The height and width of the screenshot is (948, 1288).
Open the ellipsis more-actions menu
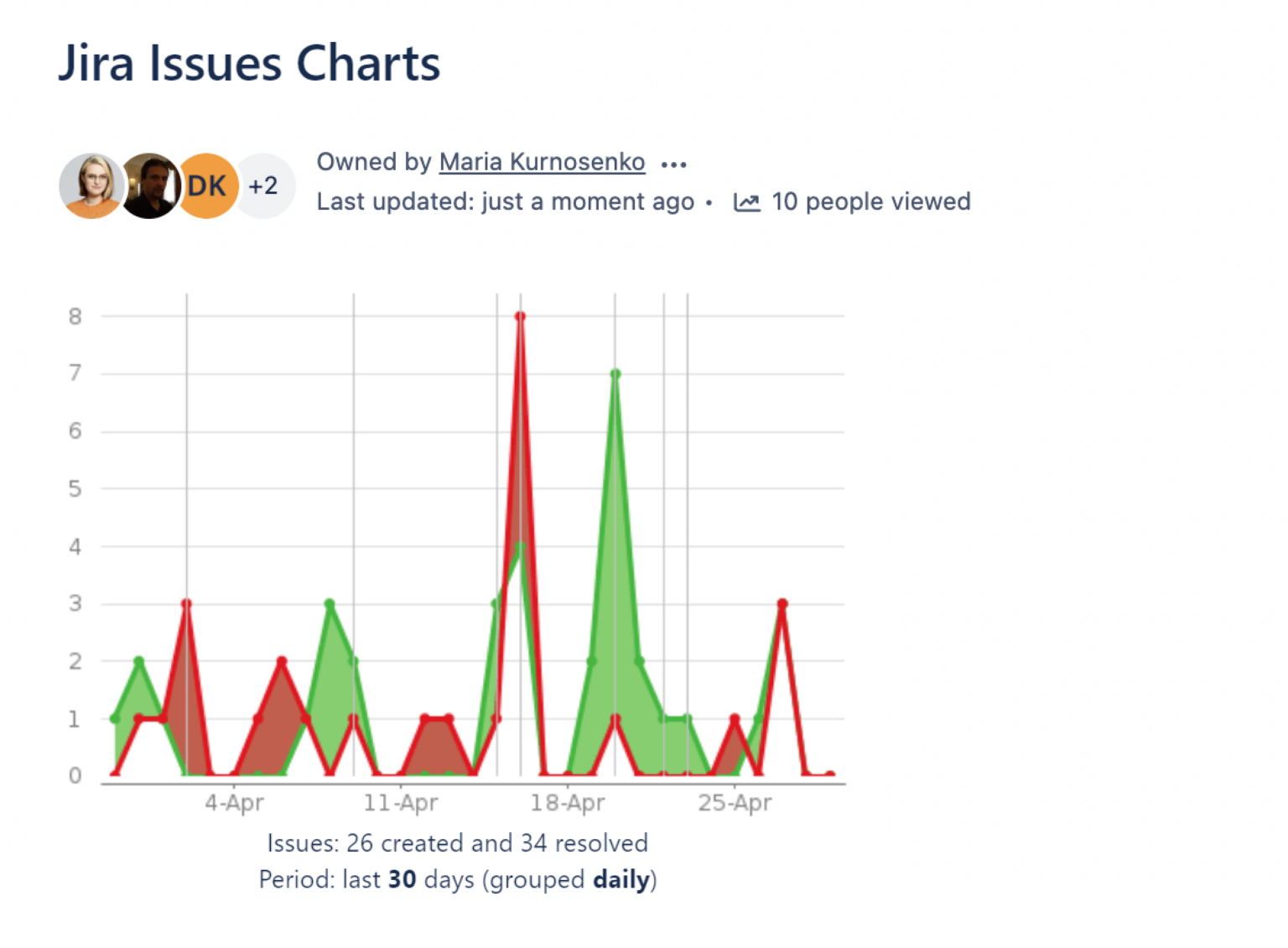pyautogui.click(x=673, y=164)
